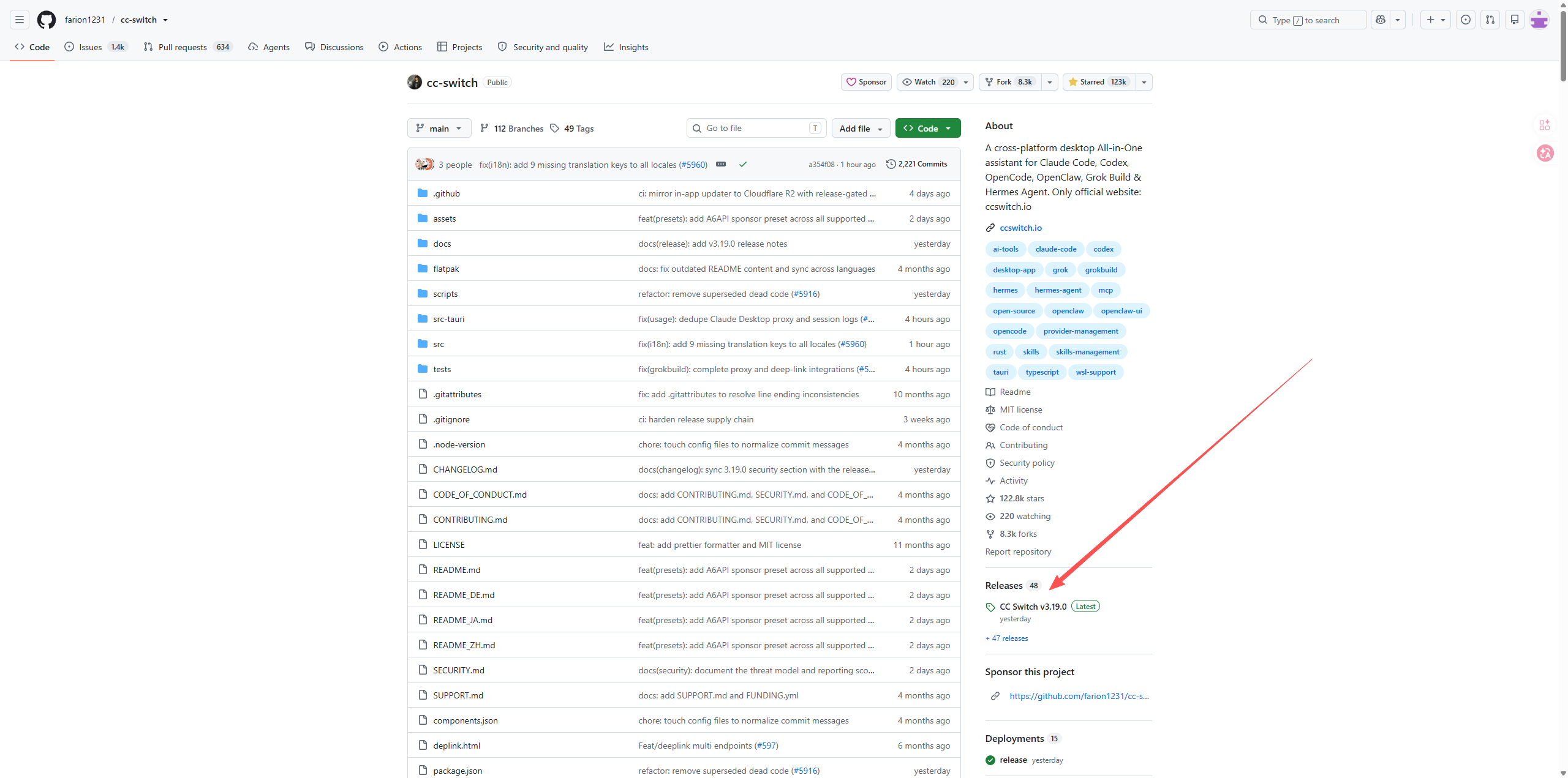This screenshot has height=778, width=1568.
Task: Open .github folder
Action: point(447,193)
